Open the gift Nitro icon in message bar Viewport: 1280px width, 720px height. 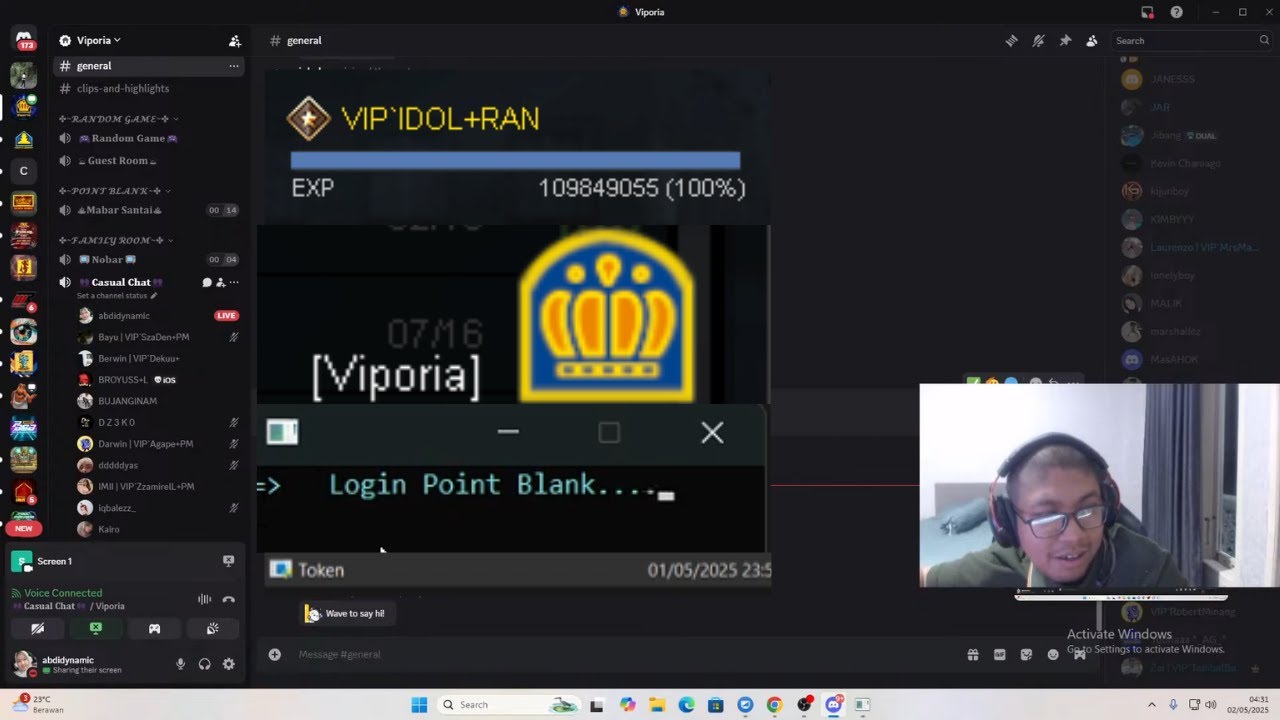[972, 654]
